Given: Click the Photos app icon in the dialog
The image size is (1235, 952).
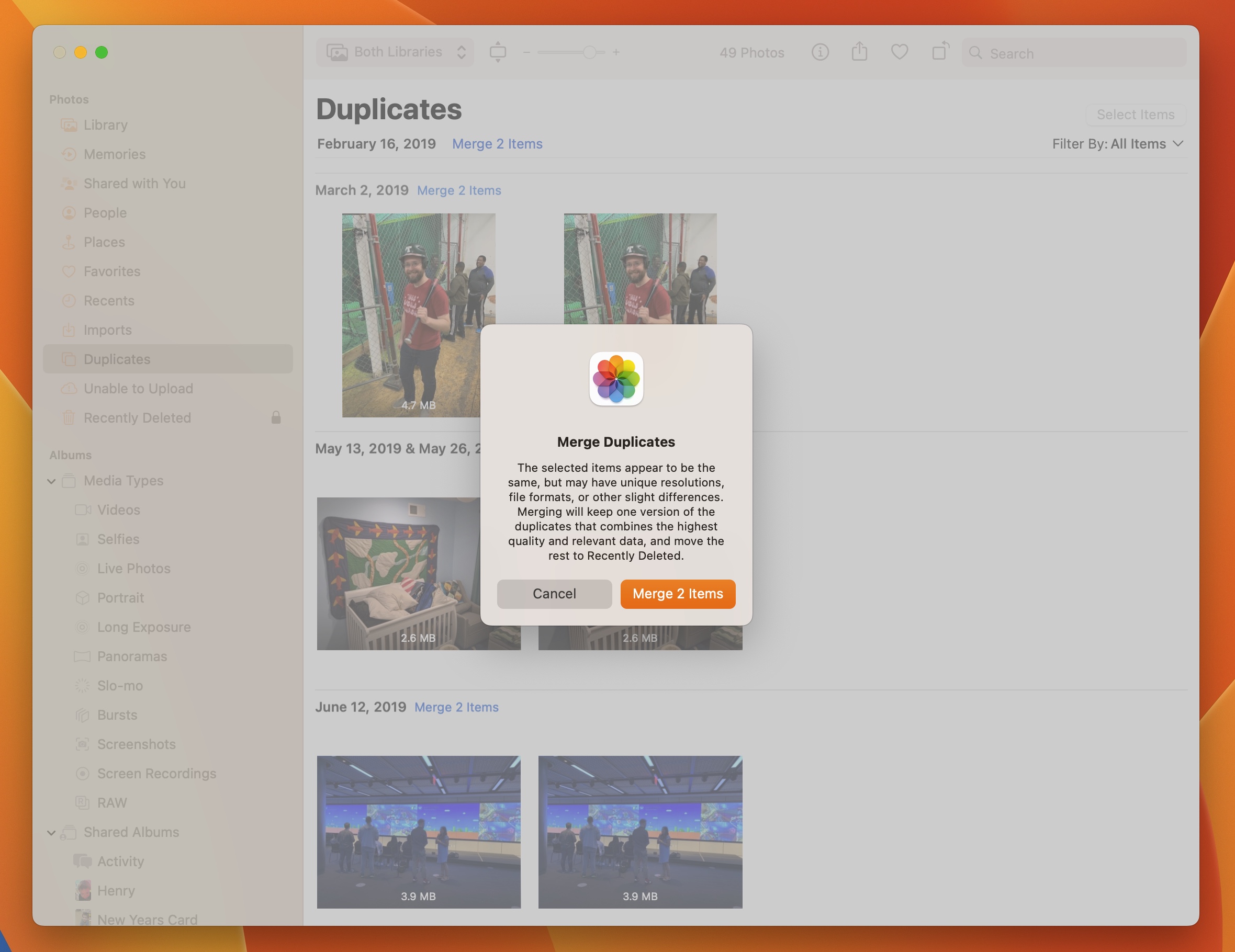Looking at the screenshot, I should coord(616,379).
